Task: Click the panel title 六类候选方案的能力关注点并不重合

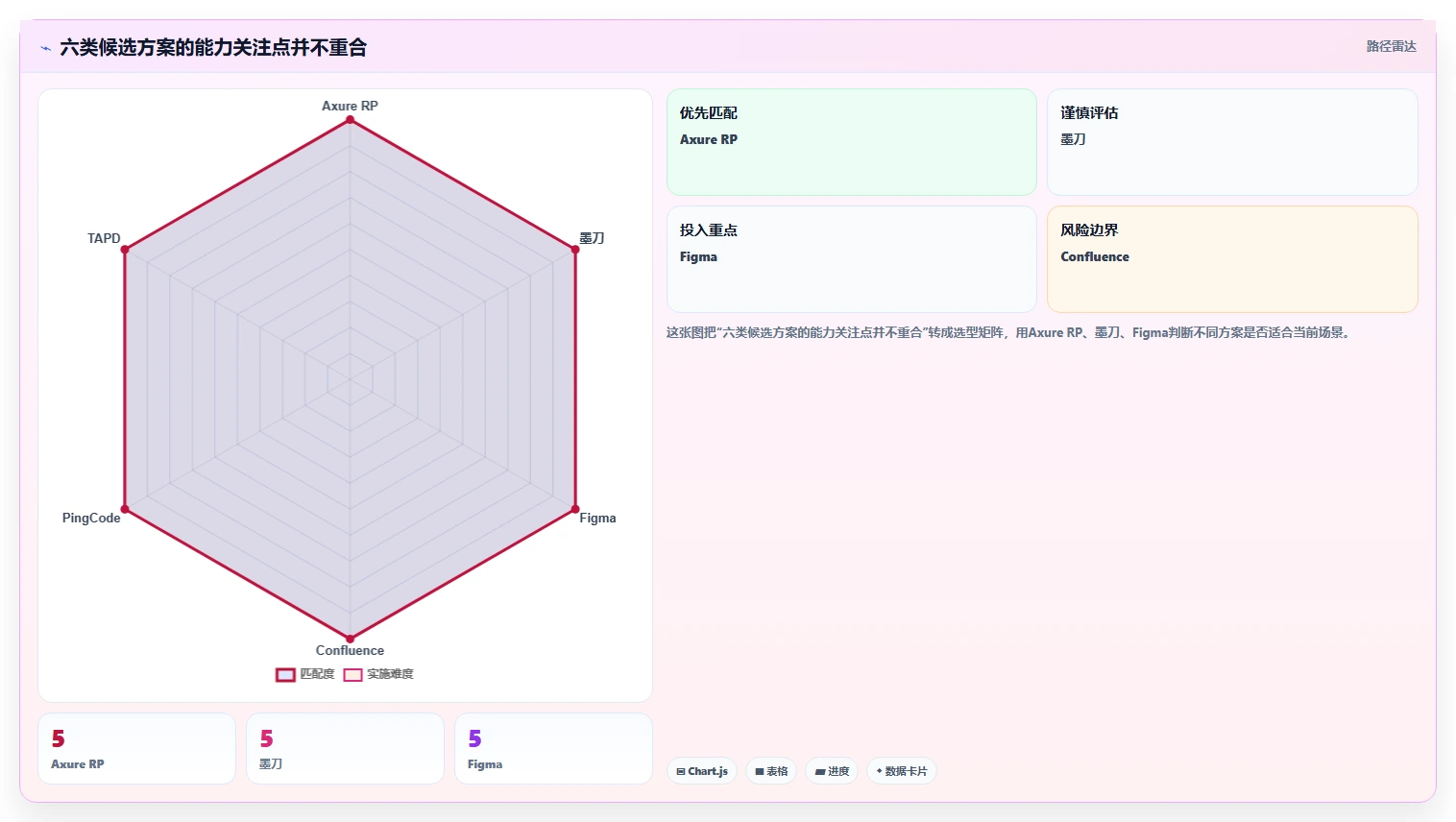Action: click(213, 47)
